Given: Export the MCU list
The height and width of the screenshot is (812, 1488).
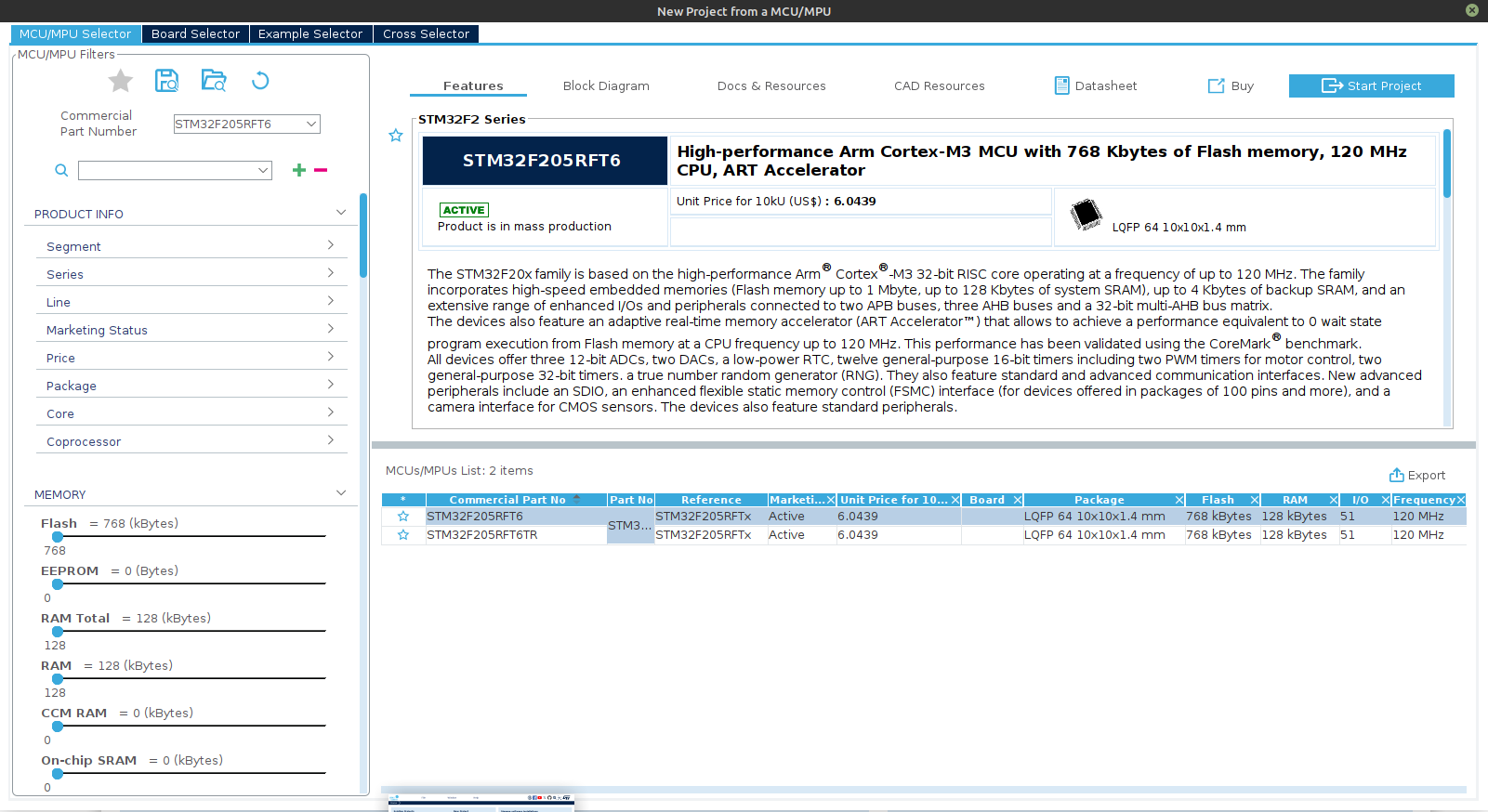Looking at the screenshot, I should [x=1417, y=475].
